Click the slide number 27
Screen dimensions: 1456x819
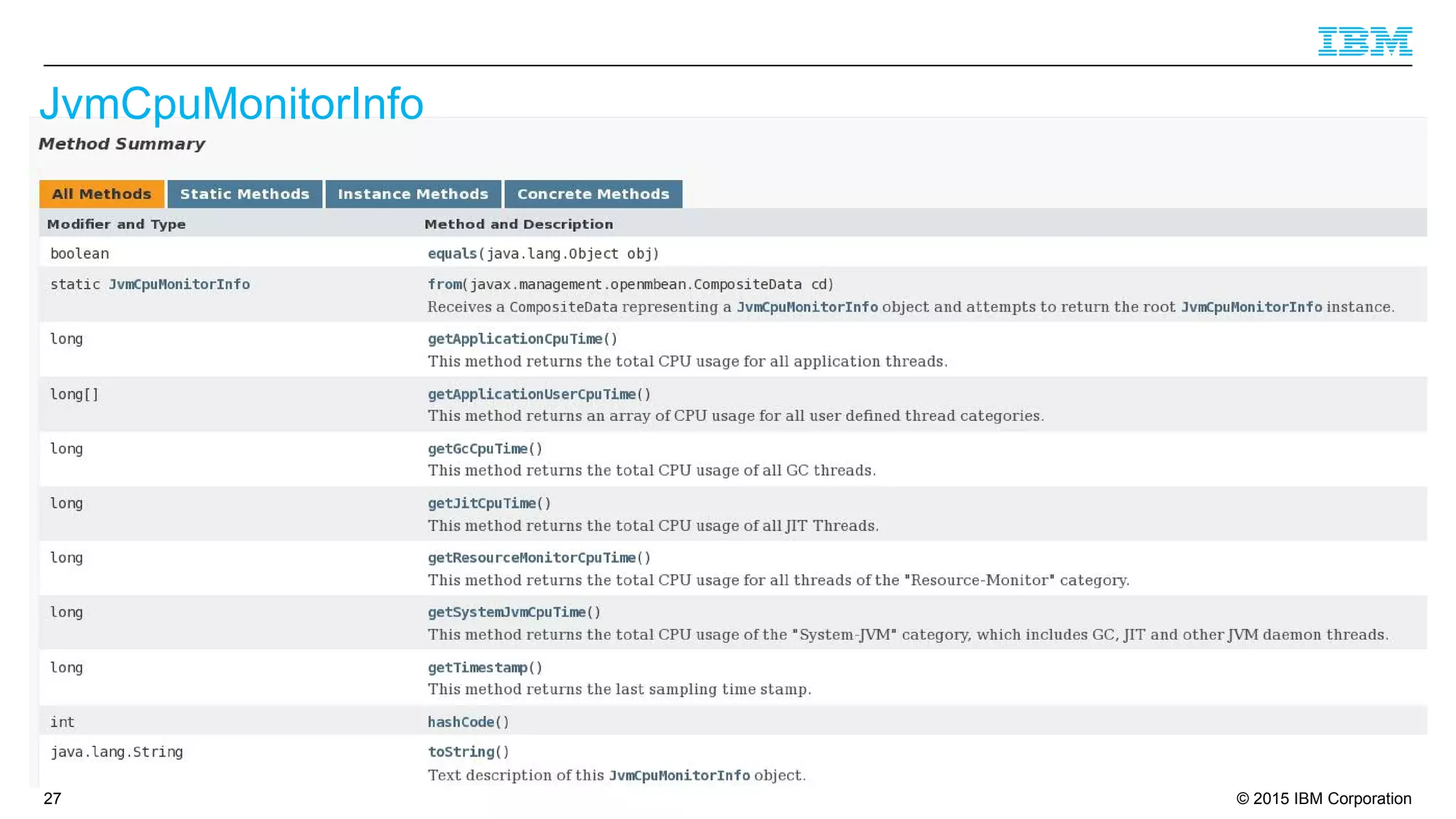pyautogui.click(x=53, y=799)
